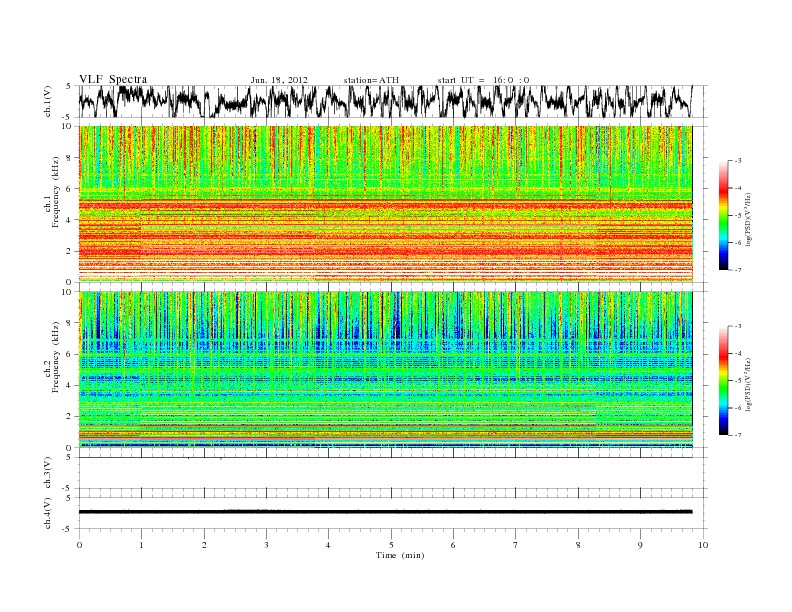Click the "-3" tick on ch.1 colorbar
This screenshot has height=612, width=792.
[x=737, y=161]
